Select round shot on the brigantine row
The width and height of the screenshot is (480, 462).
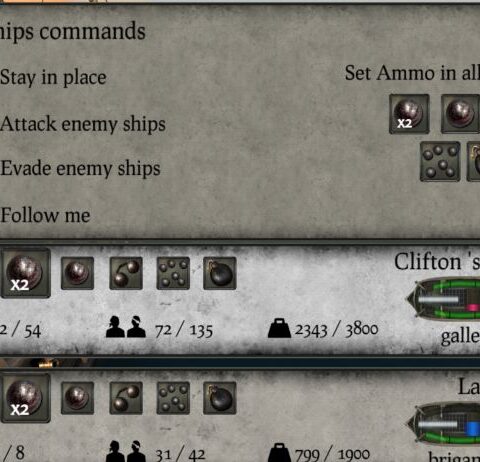tap(77, 398)
